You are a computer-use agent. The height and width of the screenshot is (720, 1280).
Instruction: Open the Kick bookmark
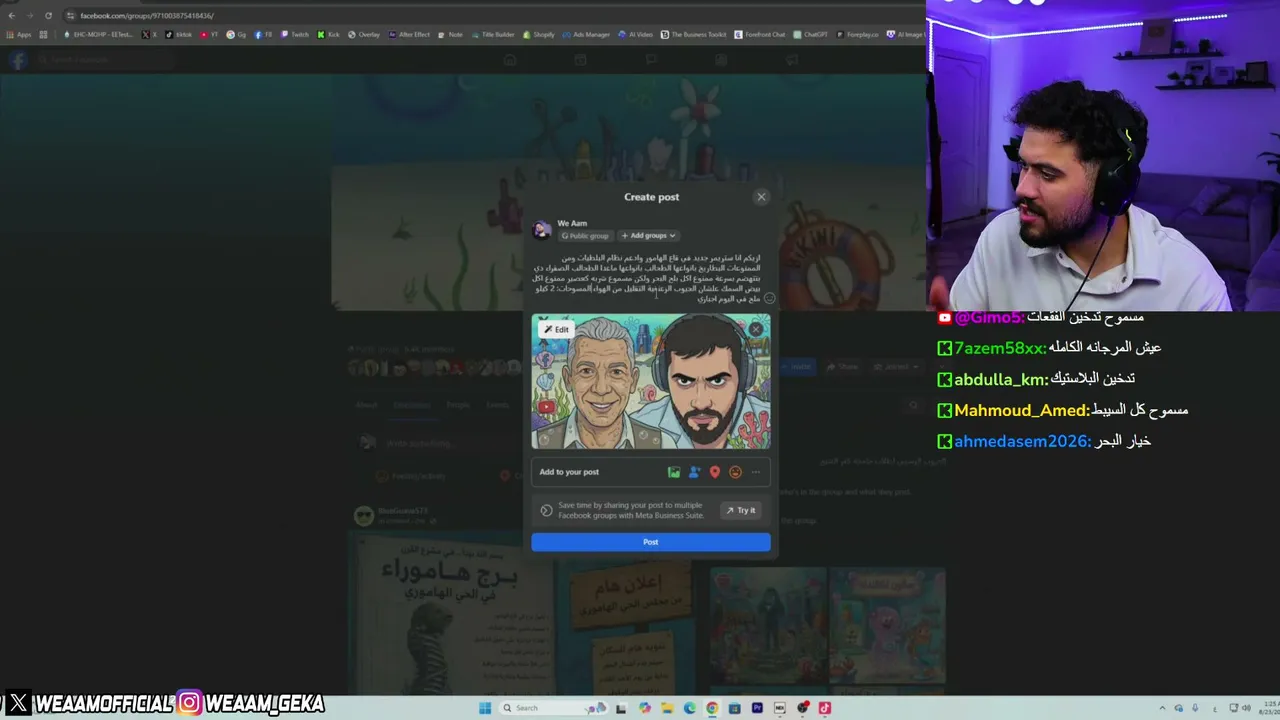[x=329, y=34]
